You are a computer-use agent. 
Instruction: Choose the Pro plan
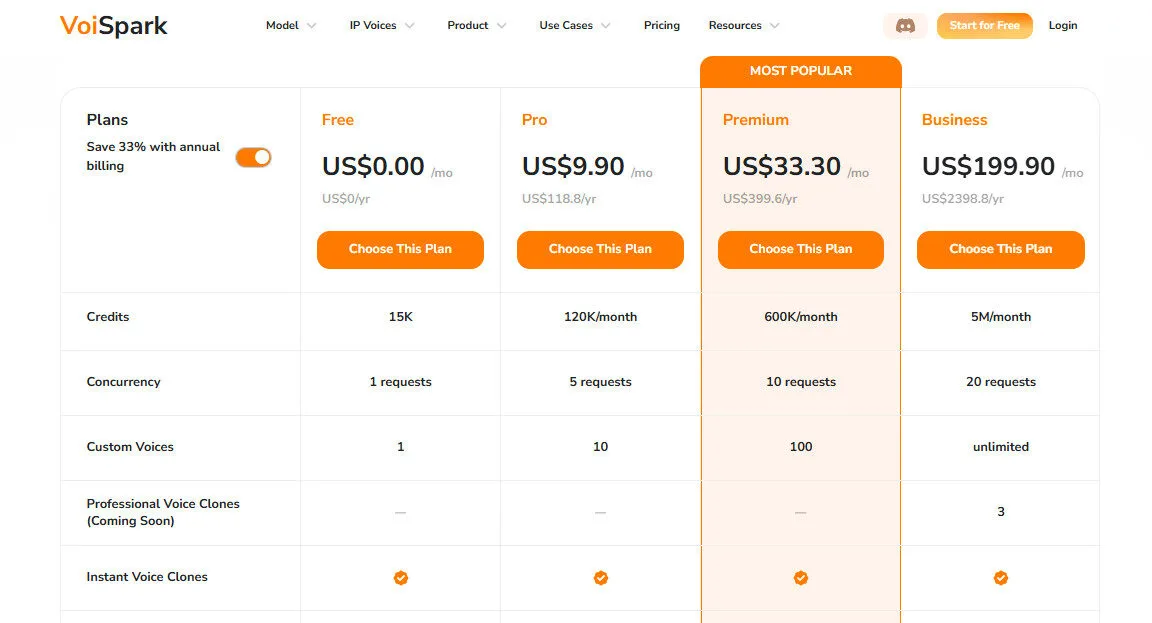tap(600, 249)
